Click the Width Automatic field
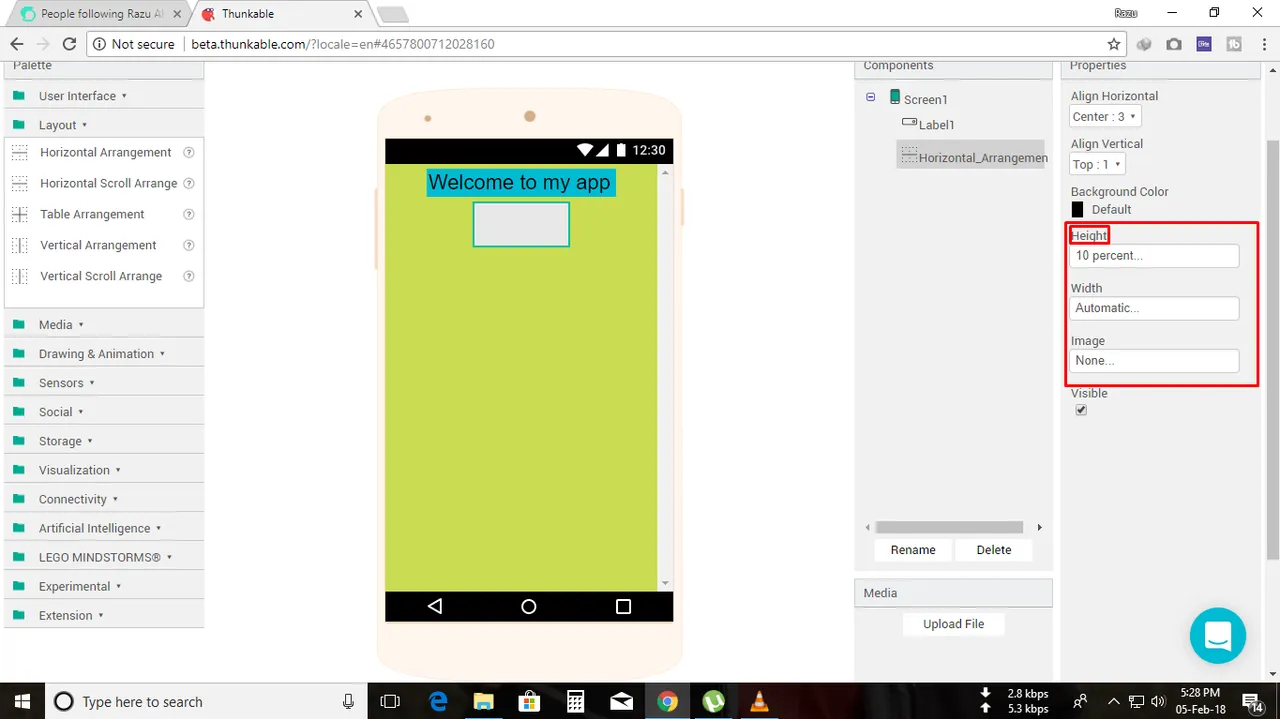Image resolution: width=1280 pixels, height=719 pixels. [x=1154, y=308]
